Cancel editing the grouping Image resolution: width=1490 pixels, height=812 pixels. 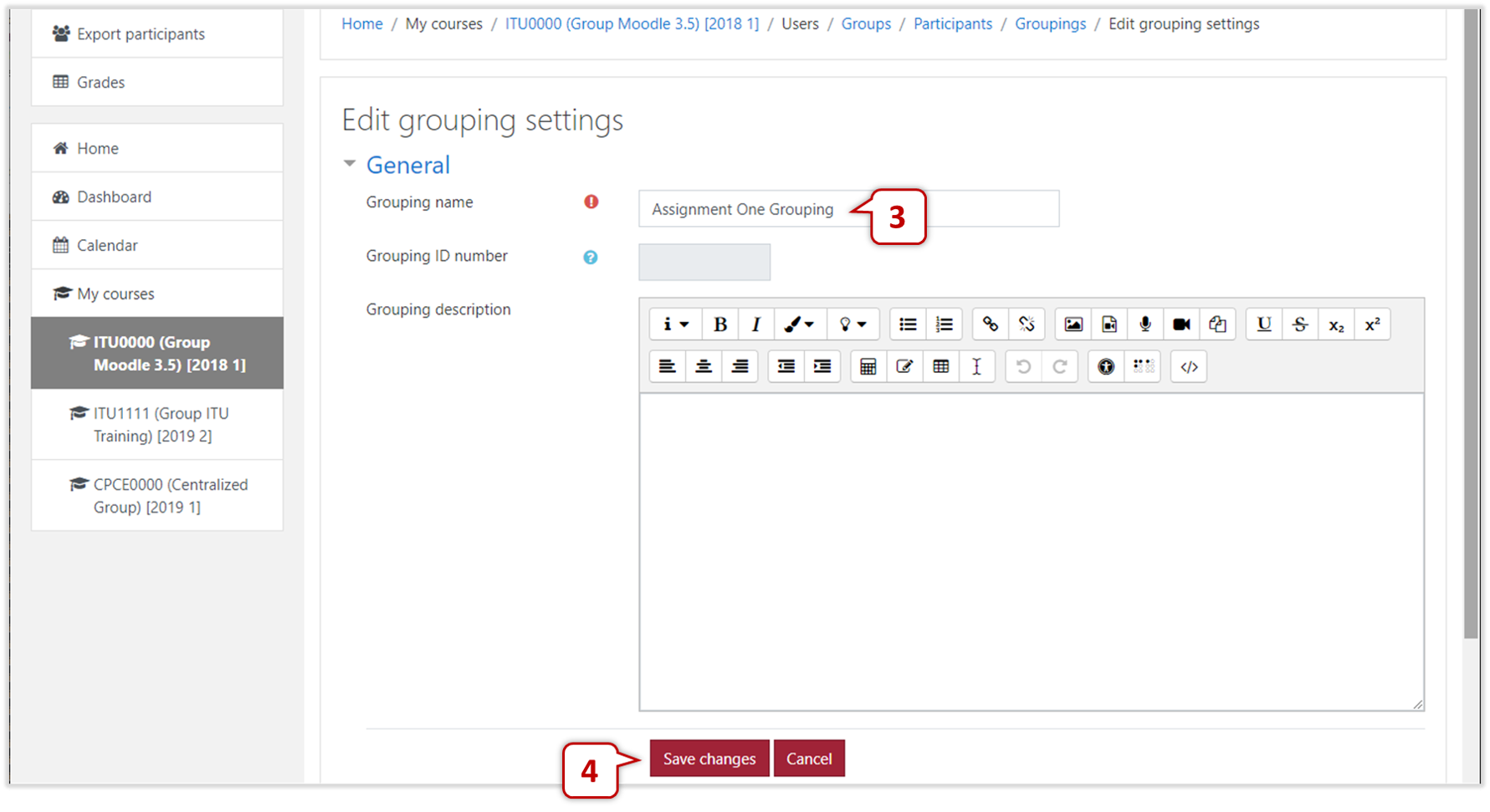[809, 758]
